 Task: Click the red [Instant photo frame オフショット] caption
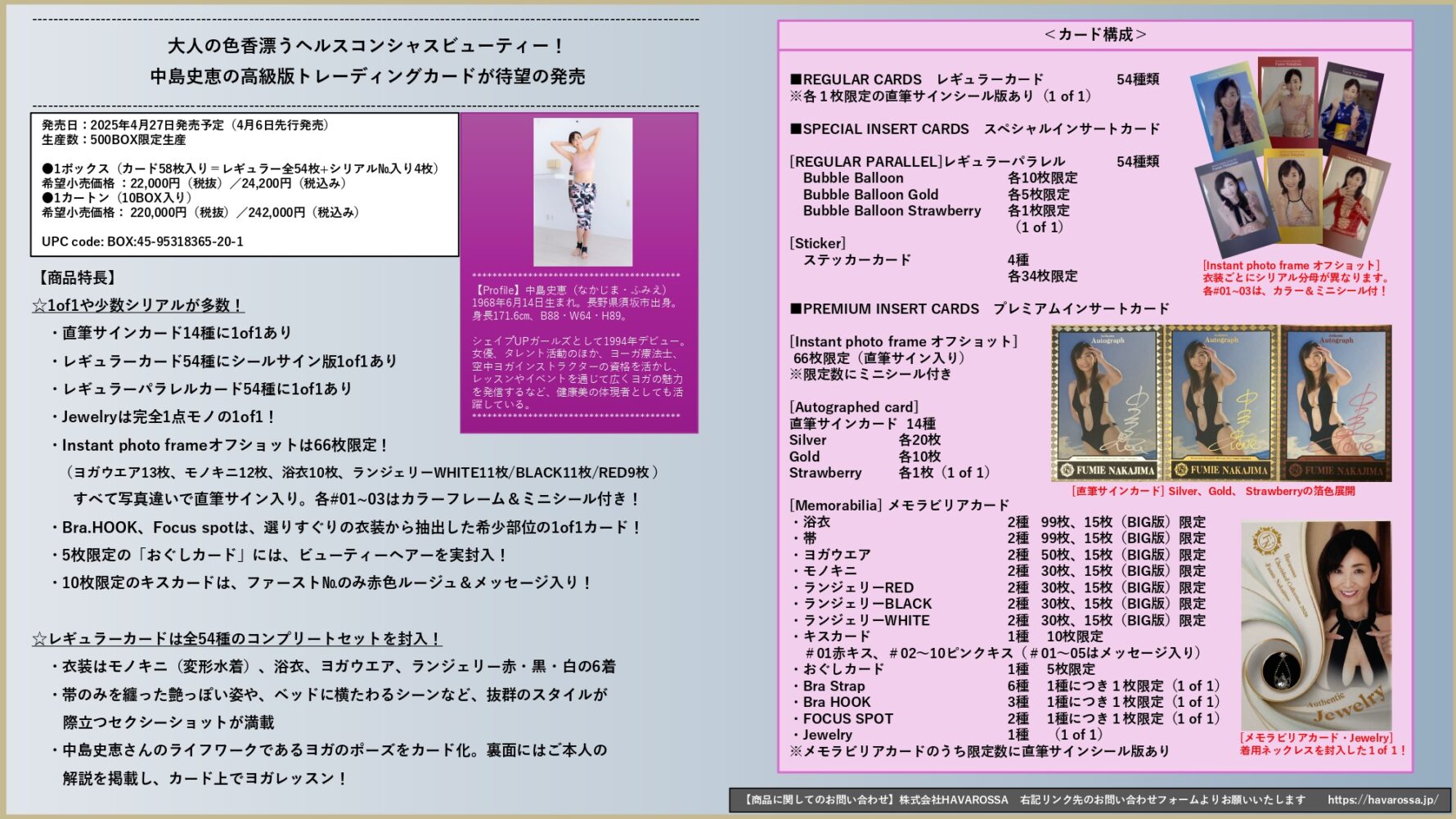[1290, 265]
